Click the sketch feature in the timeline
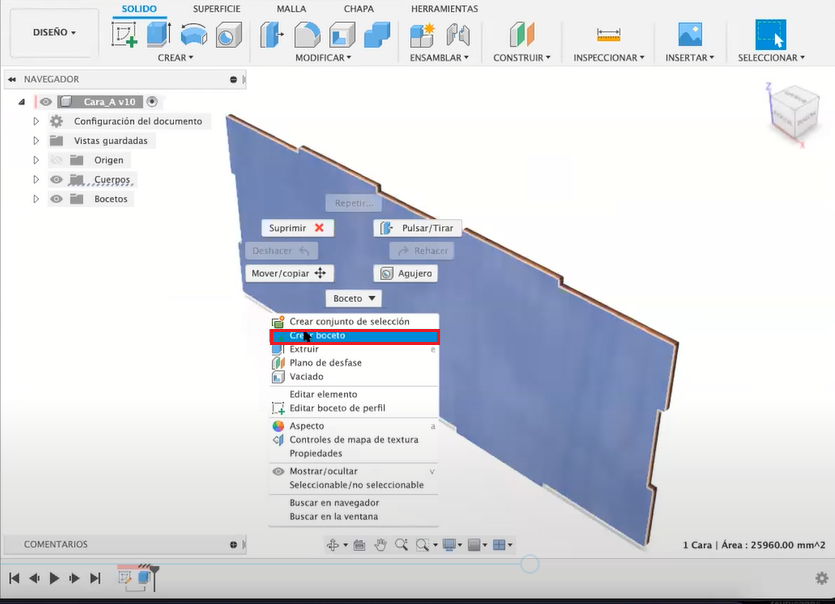Screen dimensions: 835x604 point(125,578)
